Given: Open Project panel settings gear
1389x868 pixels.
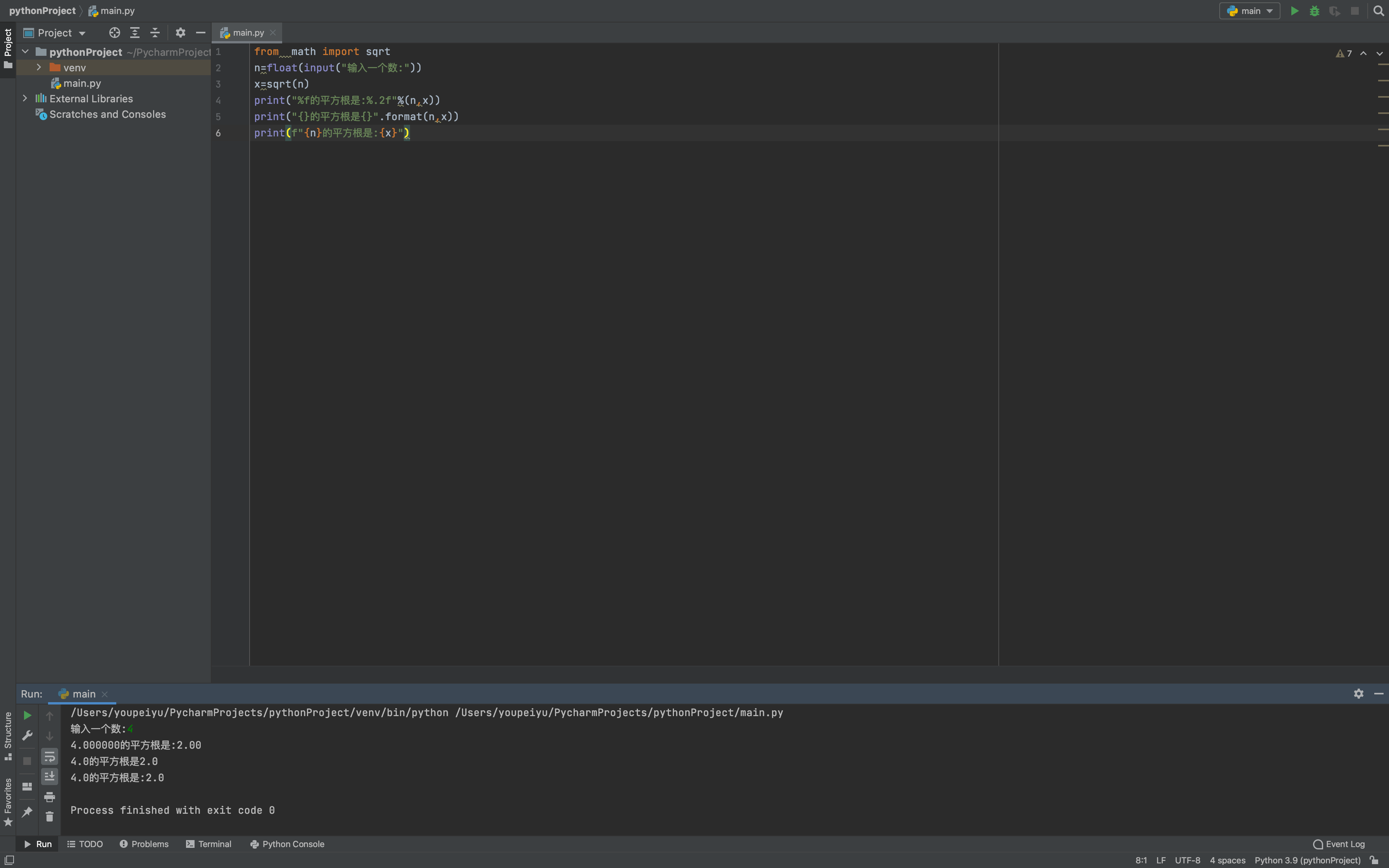Looking at the screenshot, I should (180, 33).
